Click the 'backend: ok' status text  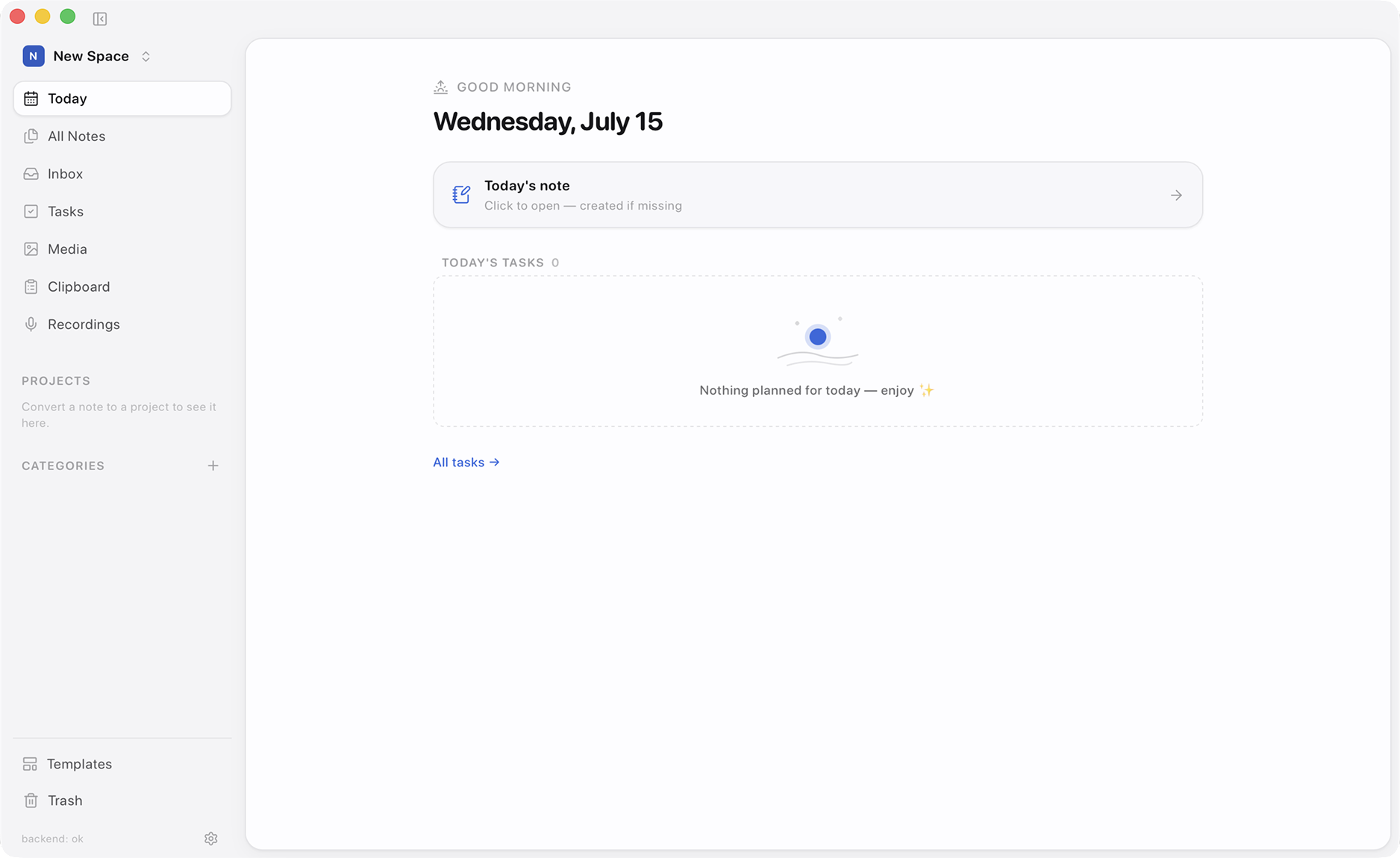(x=52, y=839)
